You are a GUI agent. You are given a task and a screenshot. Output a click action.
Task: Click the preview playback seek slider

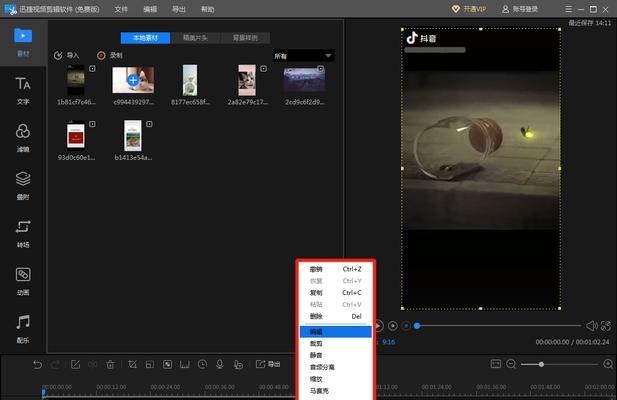[x=499, y=326]
